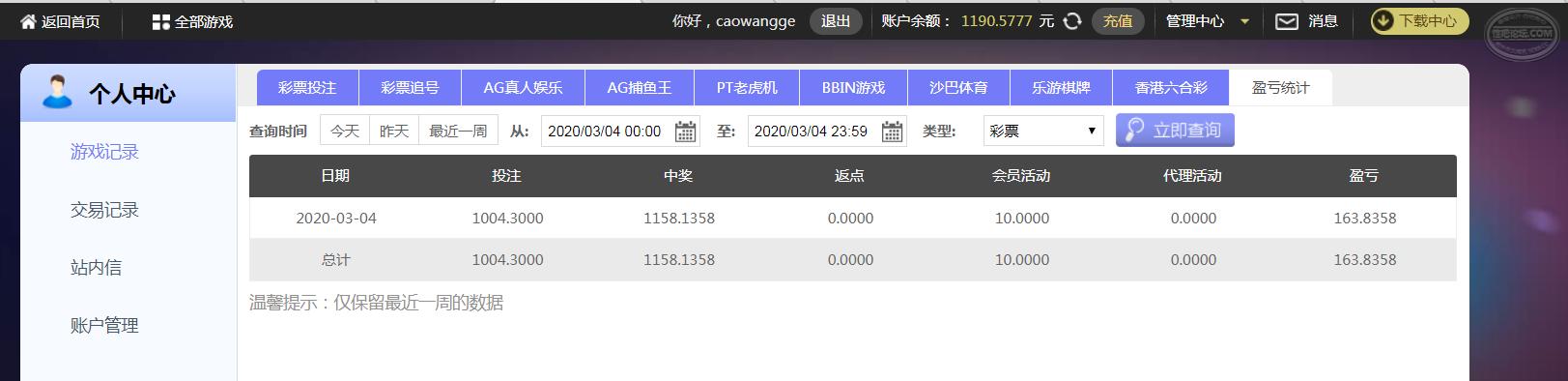This screenshot has height=381, width=1568.
Task: Click the download arrow icon in 下载中心
Action: (x=1383, y=21)
